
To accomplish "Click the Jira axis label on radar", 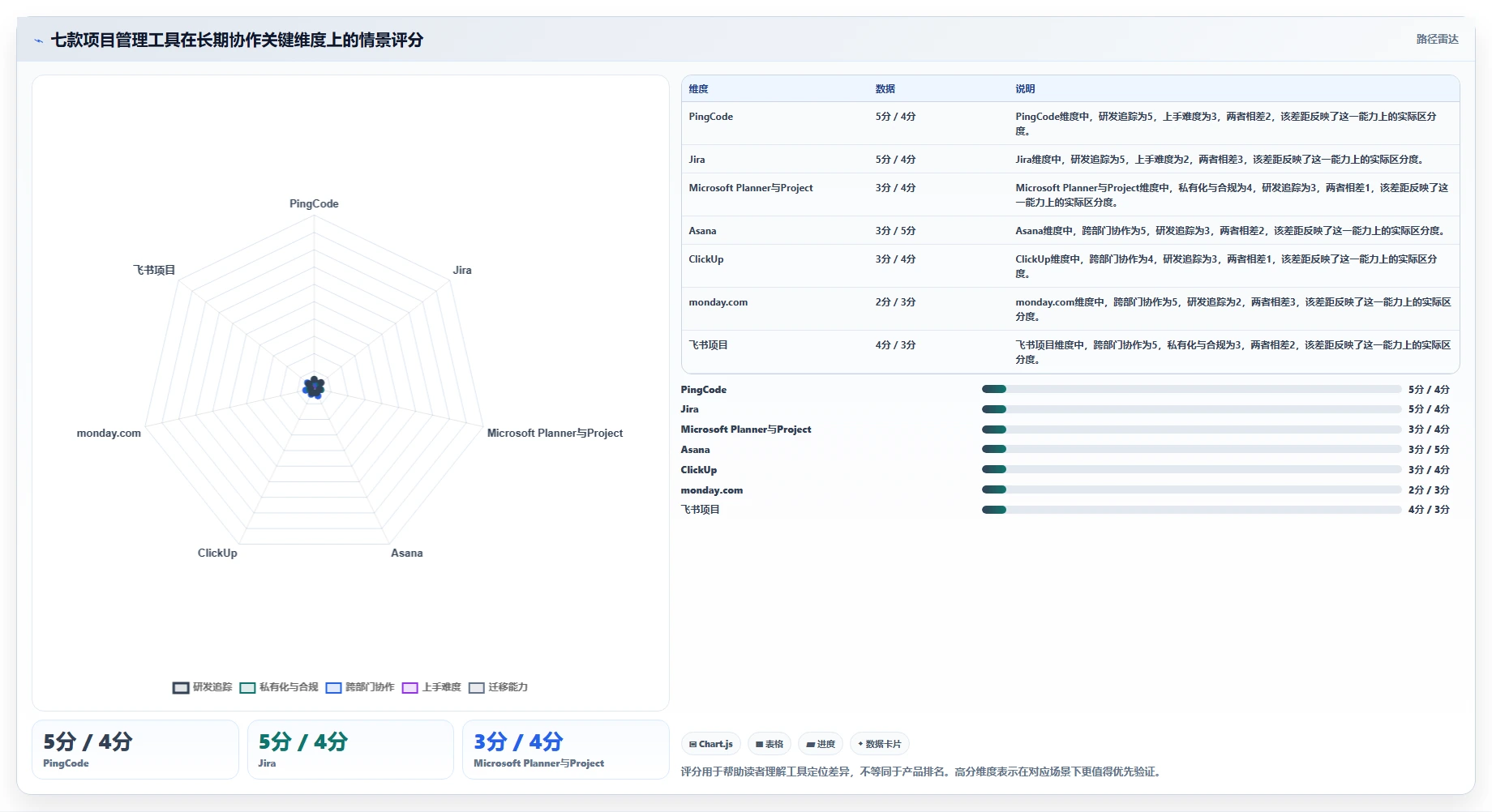I will tap(462, 270).
